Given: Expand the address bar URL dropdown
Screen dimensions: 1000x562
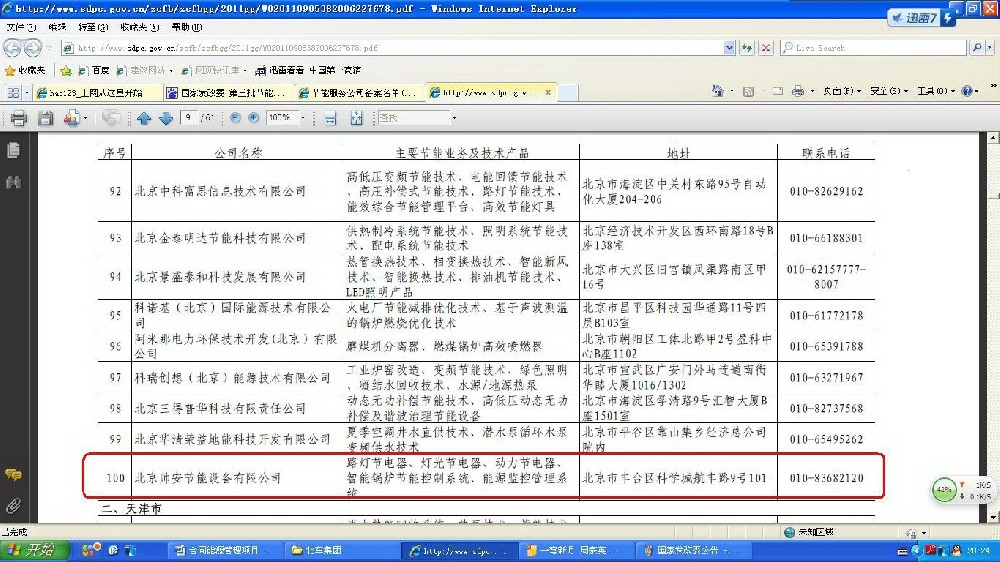Looking at the screenshot, I should pyautogui.click(x=728, y=47).
